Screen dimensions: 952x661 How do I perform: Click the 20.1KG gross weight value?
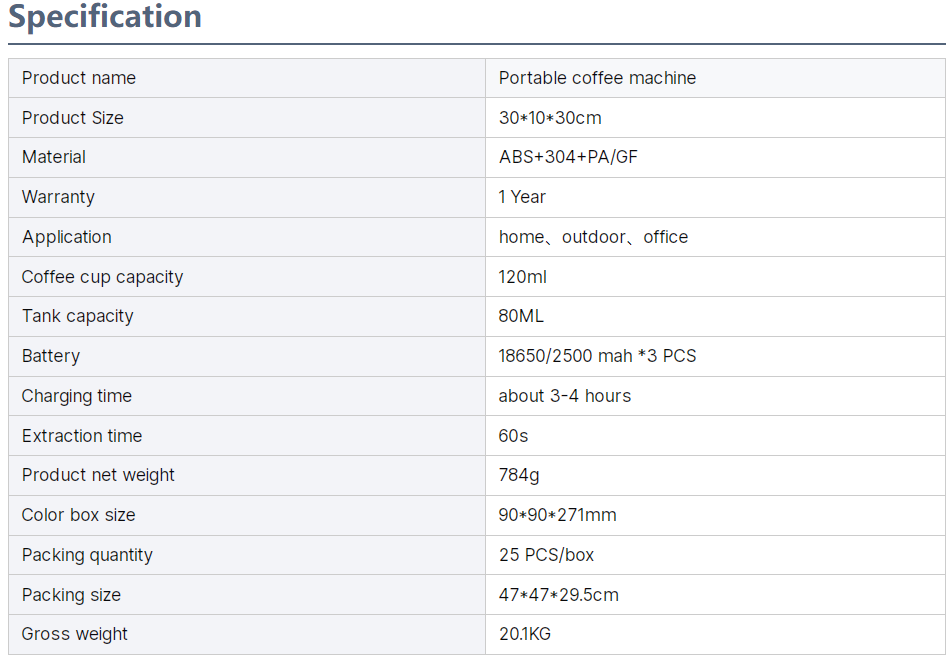[x=525, y=634]
